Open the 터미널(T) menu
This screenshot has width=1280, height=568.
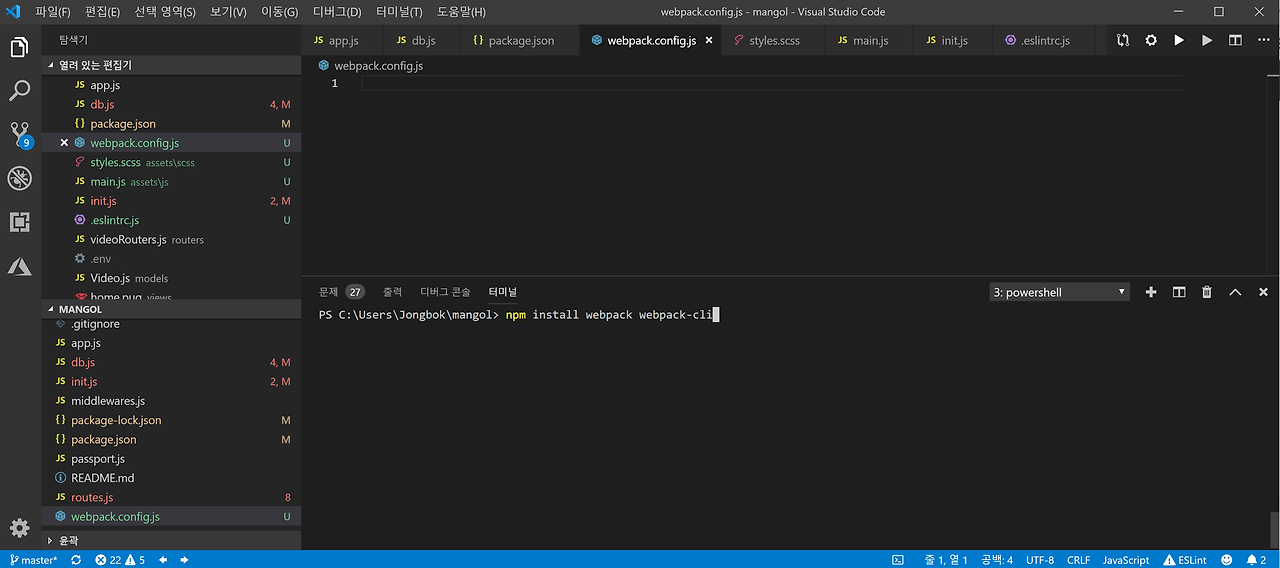pos(399,12)
